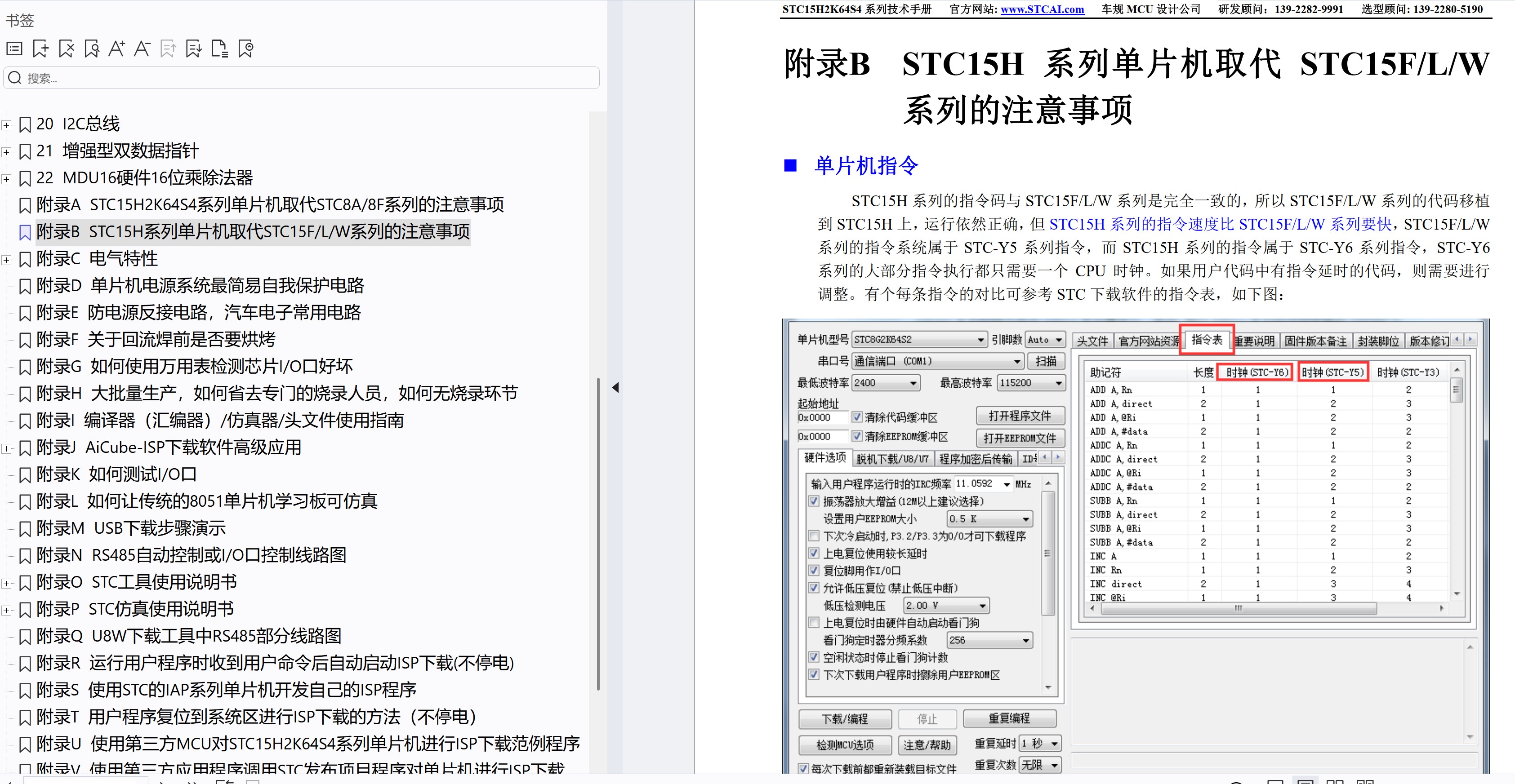
Task: Toggle the 复位脚用作I/O口 checkbox
Action: pos(814,570)
